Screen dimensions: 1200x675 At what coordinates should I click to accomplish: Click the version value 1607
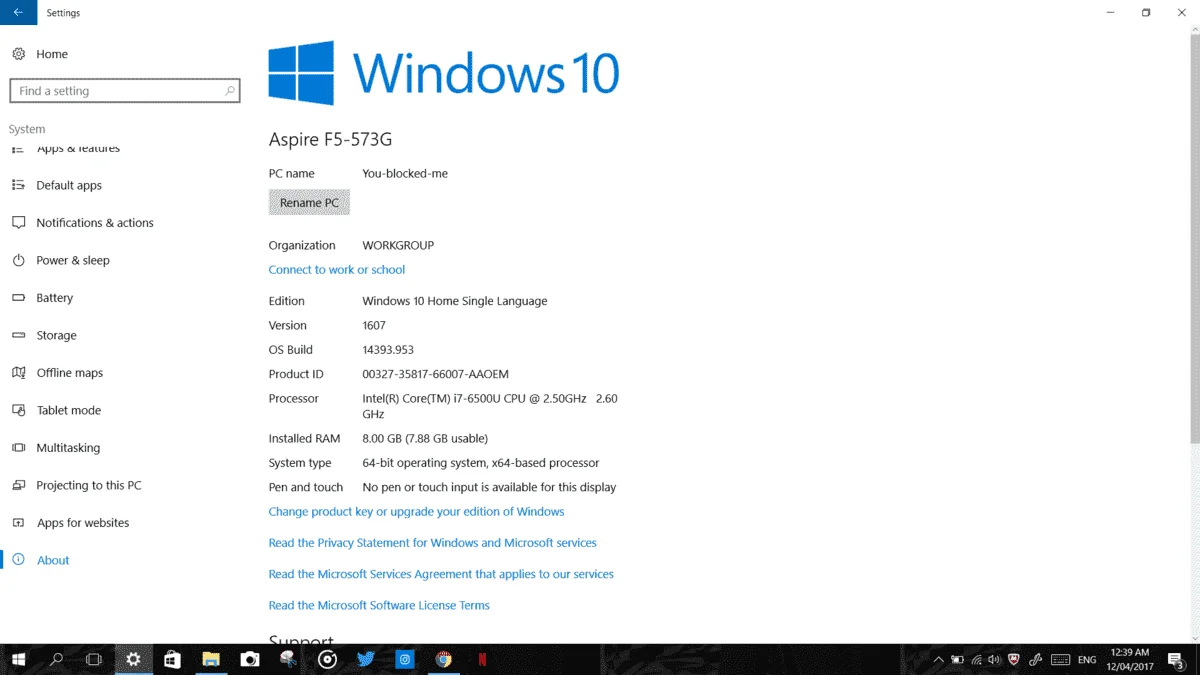click(x=374, y=325)
